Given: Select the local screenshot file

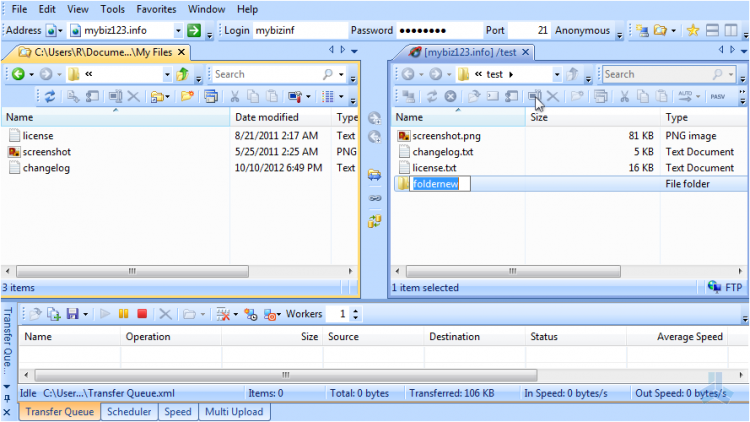Looking at the screenshot, I should pyautogui.click(x=47, y=152).
